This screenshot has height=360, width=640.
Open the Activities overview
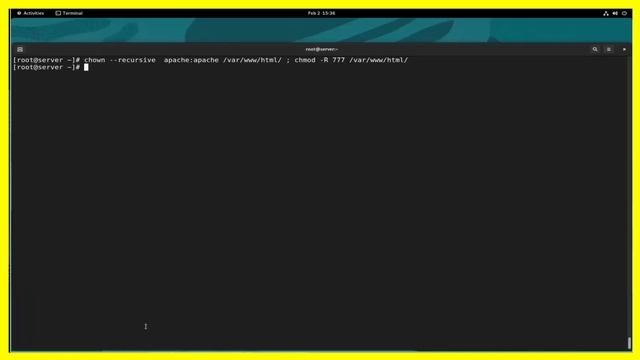31,13
